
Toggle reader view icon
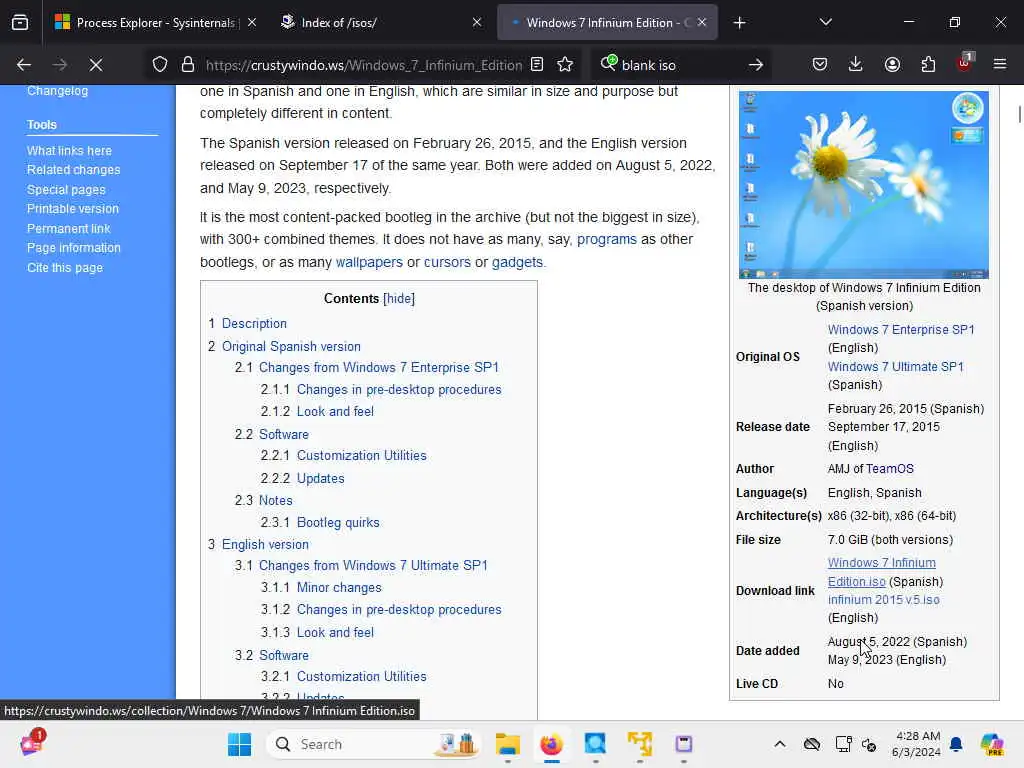(537, 64)
